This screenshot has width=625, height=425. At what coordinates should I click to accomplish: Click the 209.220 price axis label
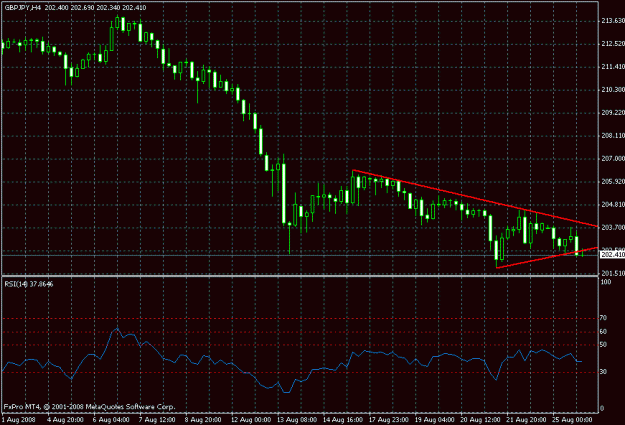click(x=613, y=113)
